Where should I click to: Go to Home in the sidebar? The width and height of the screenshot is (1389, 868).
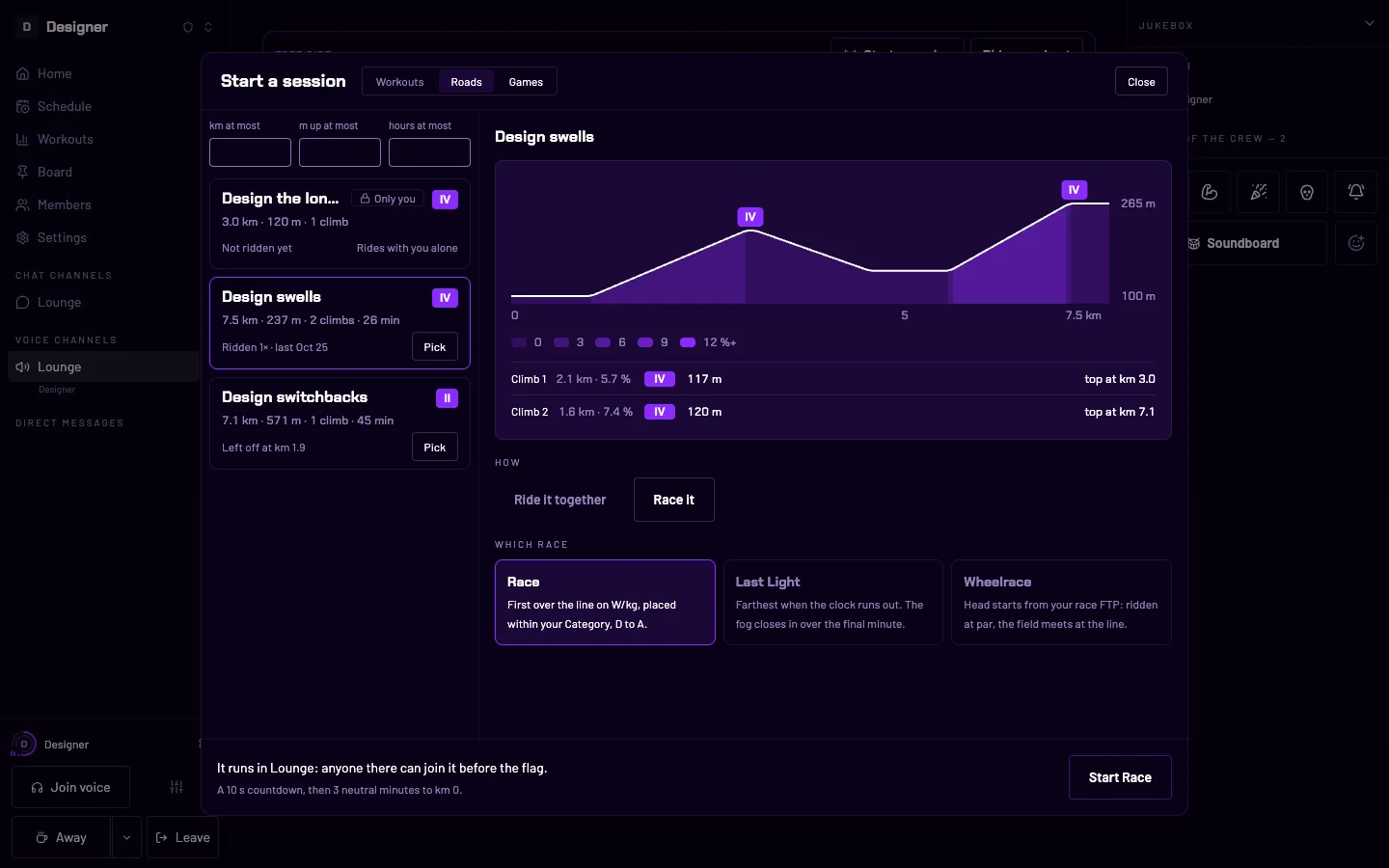[100, 73]
